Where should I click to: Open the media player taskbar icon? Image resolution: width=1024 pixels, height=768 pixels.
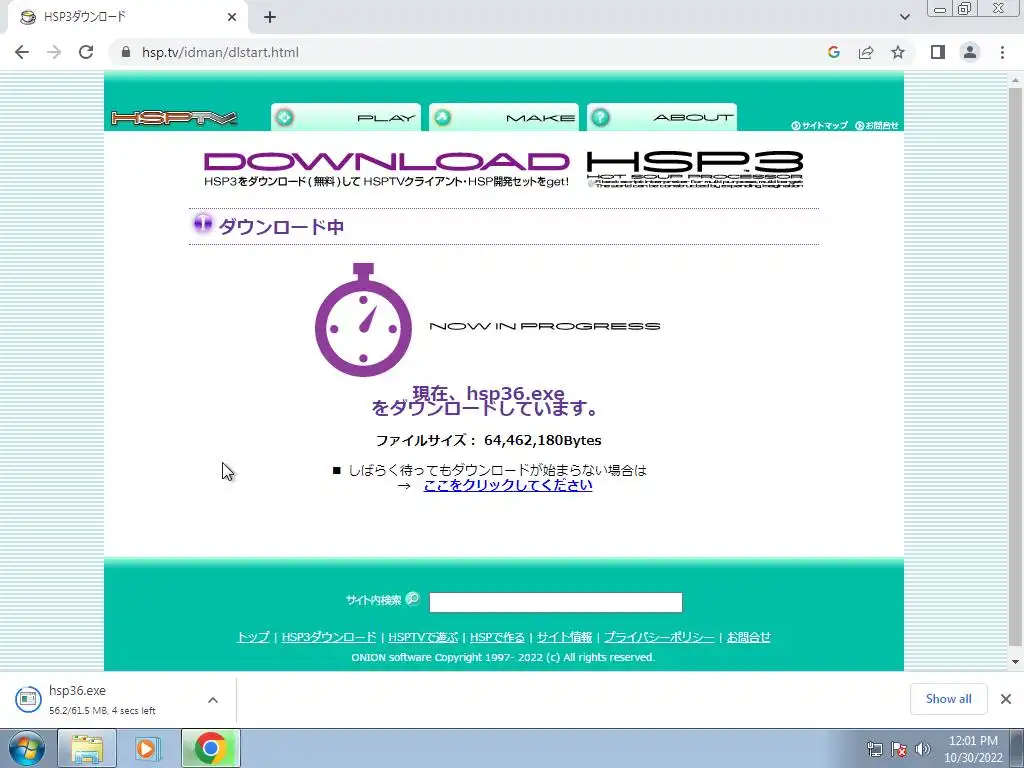147,748
